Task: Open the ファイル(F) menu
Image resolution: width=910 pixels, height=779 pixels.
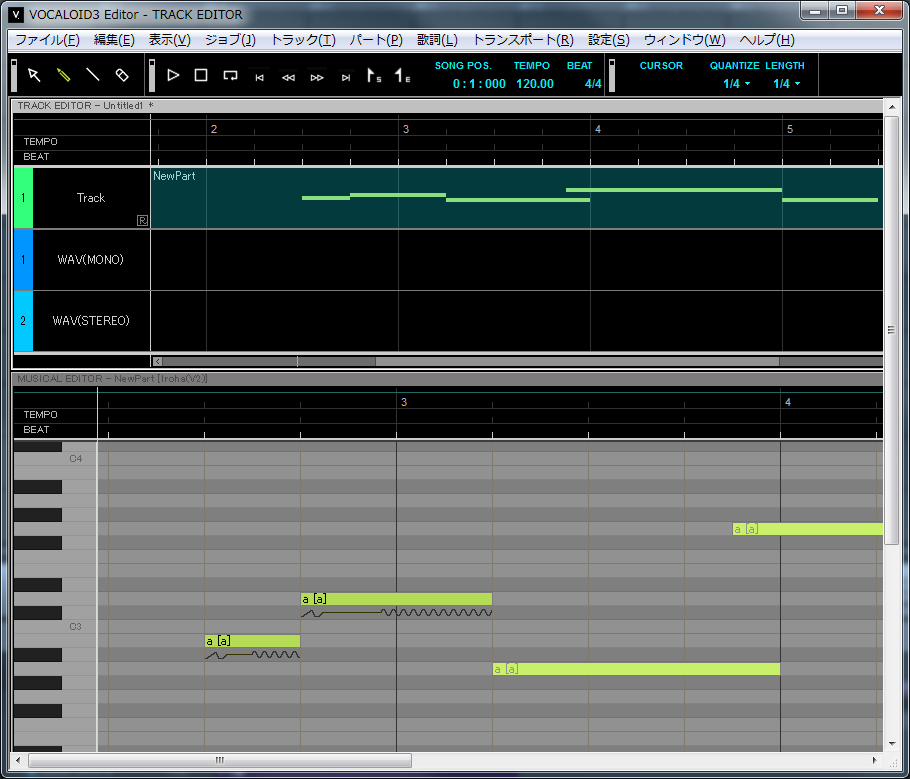Action: [47, 39]
